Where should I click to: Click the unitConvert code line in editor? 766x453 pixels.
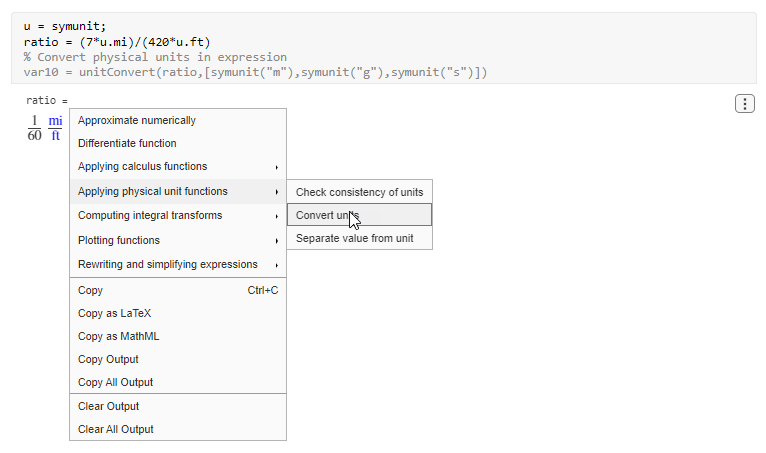[x=256, y=72]
